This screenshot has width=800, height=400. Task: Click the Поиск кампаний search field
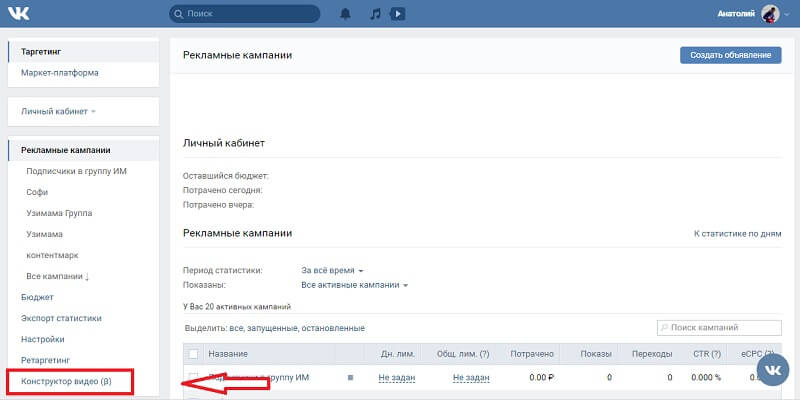click(x=719, y=328)
